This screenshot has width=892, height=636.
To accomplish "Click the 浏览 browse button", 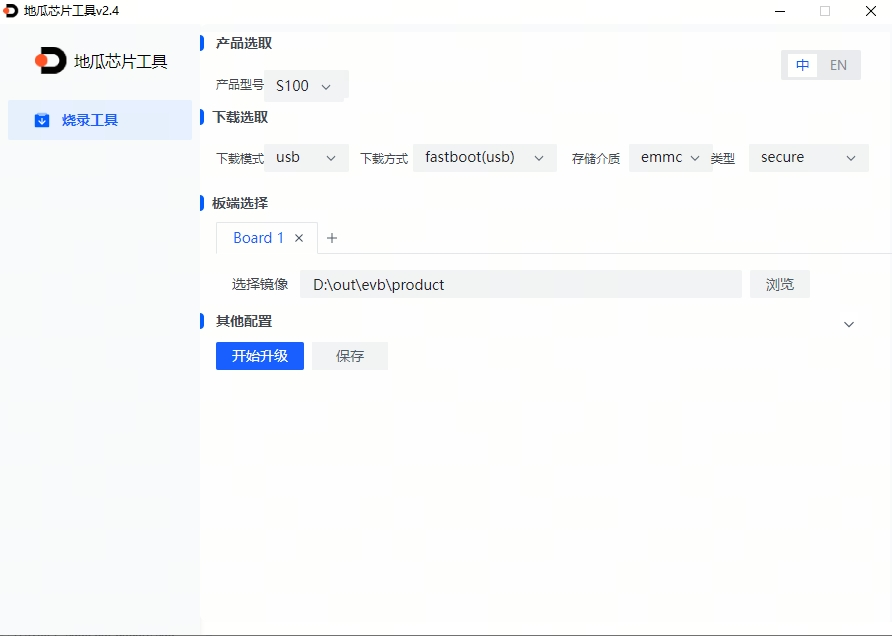I will pos(779,284).
